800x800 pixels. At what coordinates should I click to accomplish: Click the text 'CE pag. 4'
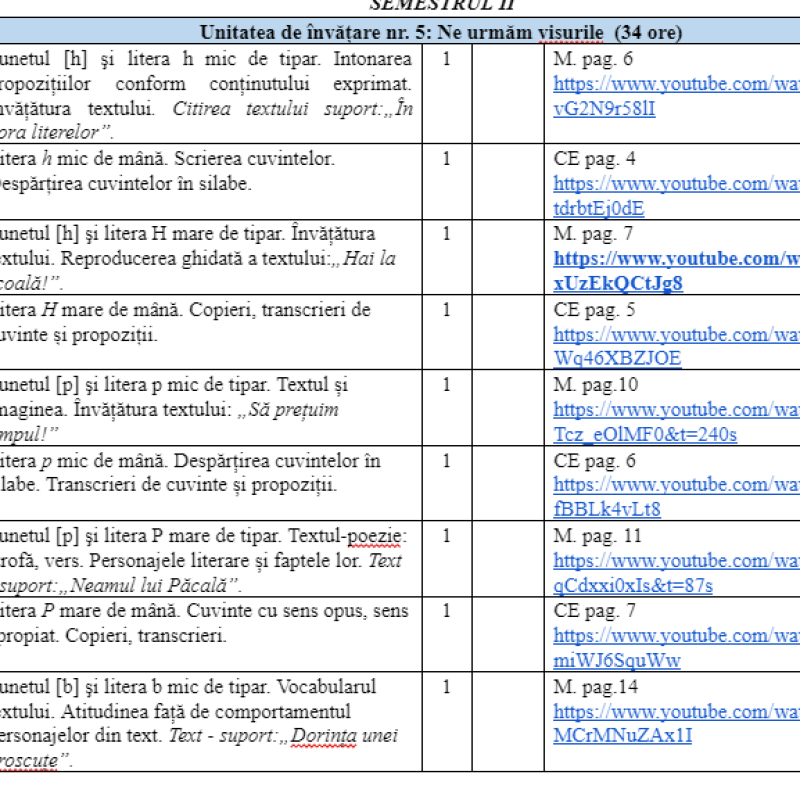pos(594,159)
